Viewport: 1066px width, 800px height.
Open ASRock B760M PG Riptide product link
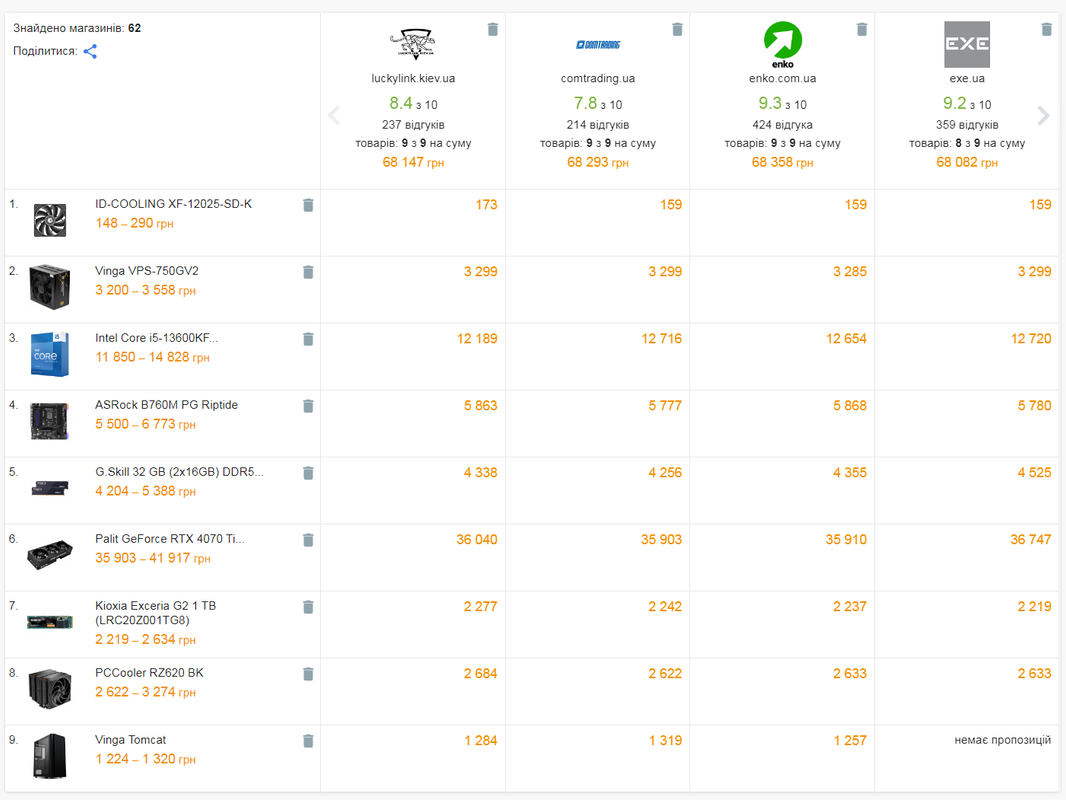tap(167, 404)
